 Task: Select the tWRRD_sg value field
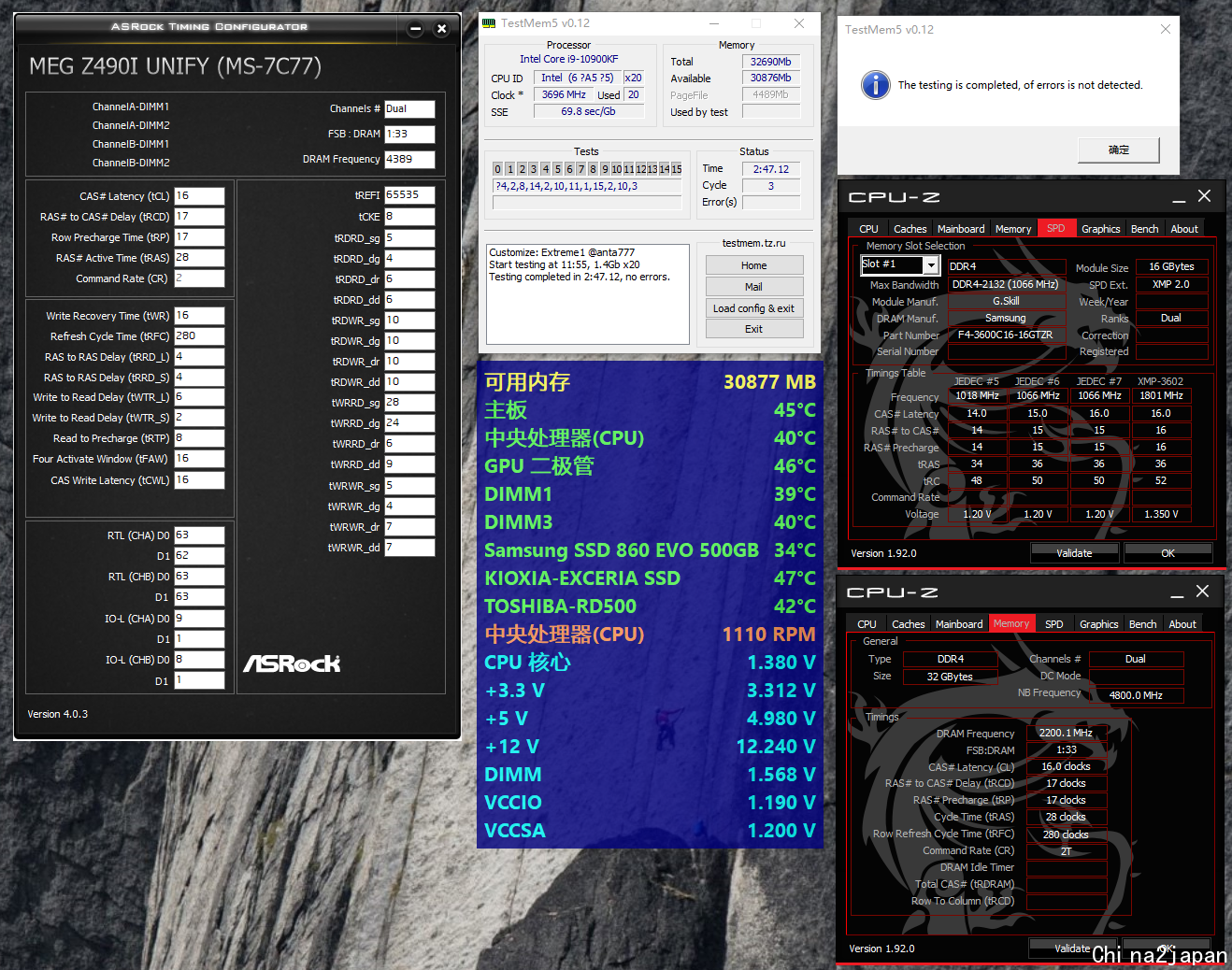(x=409, y=403)
